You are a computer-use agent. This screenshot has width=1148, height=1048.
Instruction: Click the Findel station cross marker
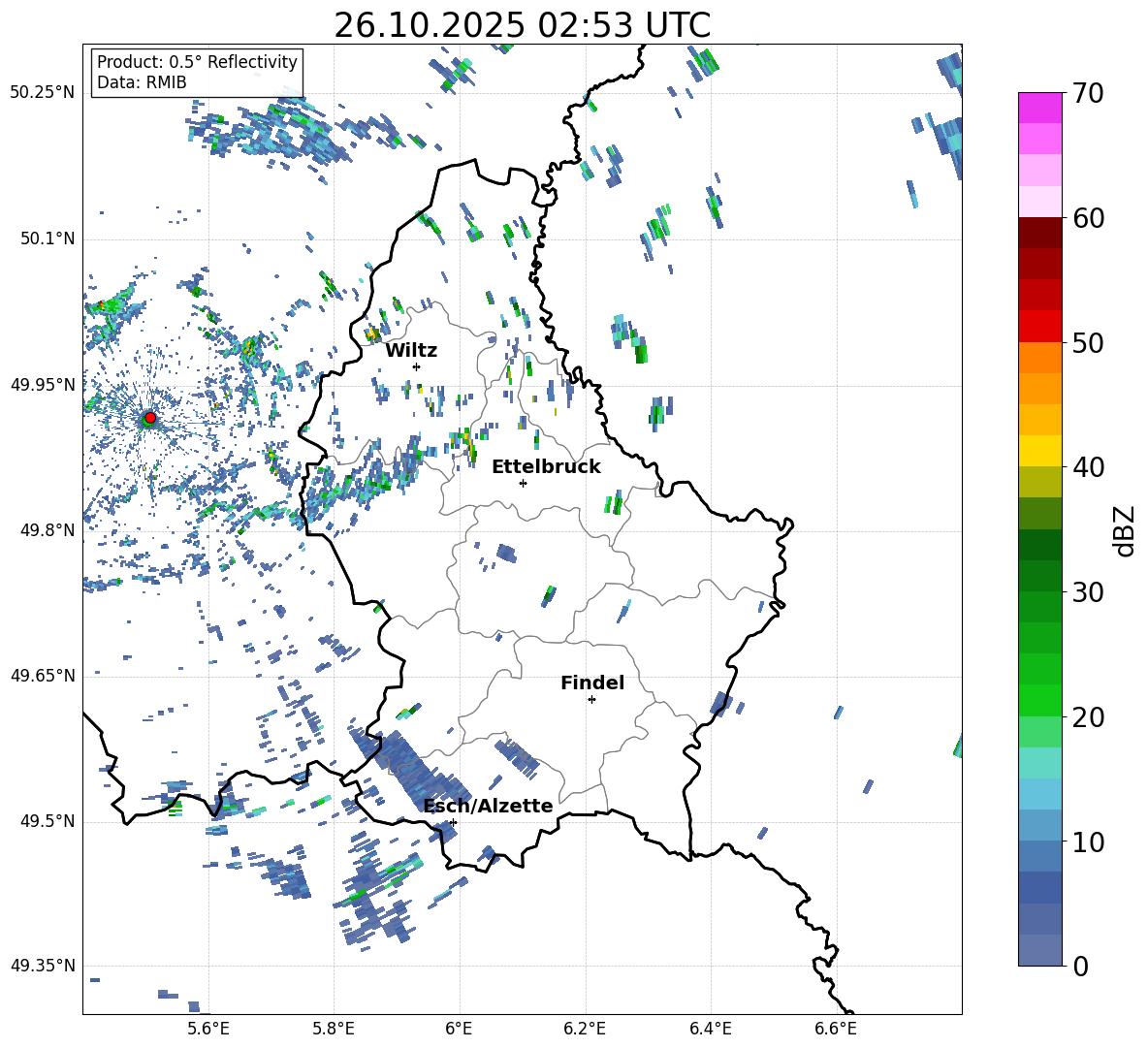coord(591,699)
